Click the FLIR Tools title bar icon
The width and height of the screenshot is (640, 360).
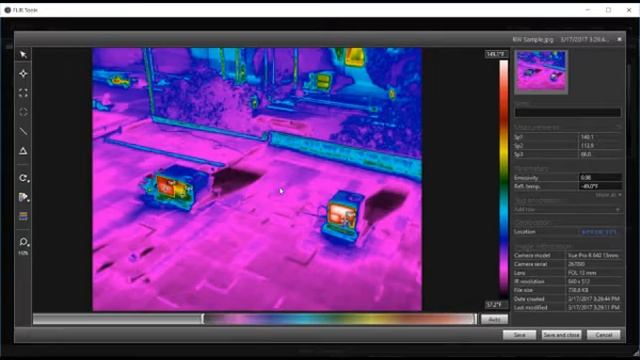7,10
